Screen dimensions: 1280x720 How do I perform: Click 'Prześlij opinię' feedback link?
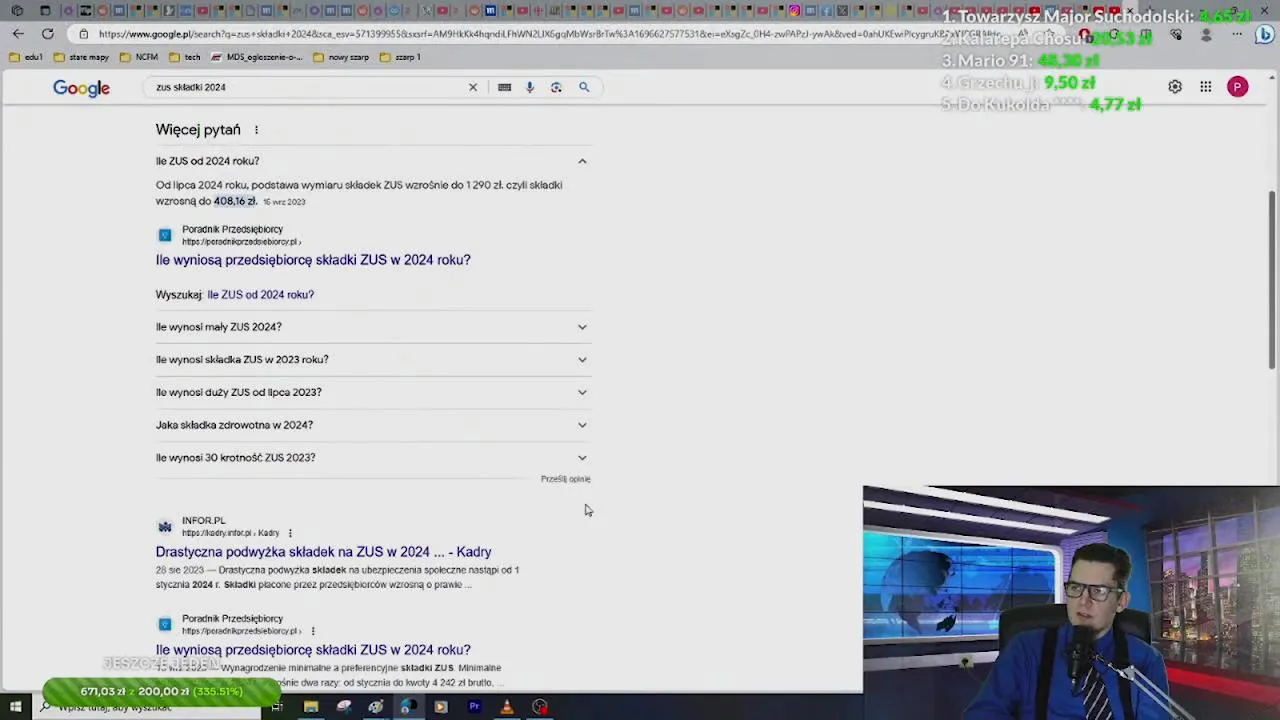(566, 479)
